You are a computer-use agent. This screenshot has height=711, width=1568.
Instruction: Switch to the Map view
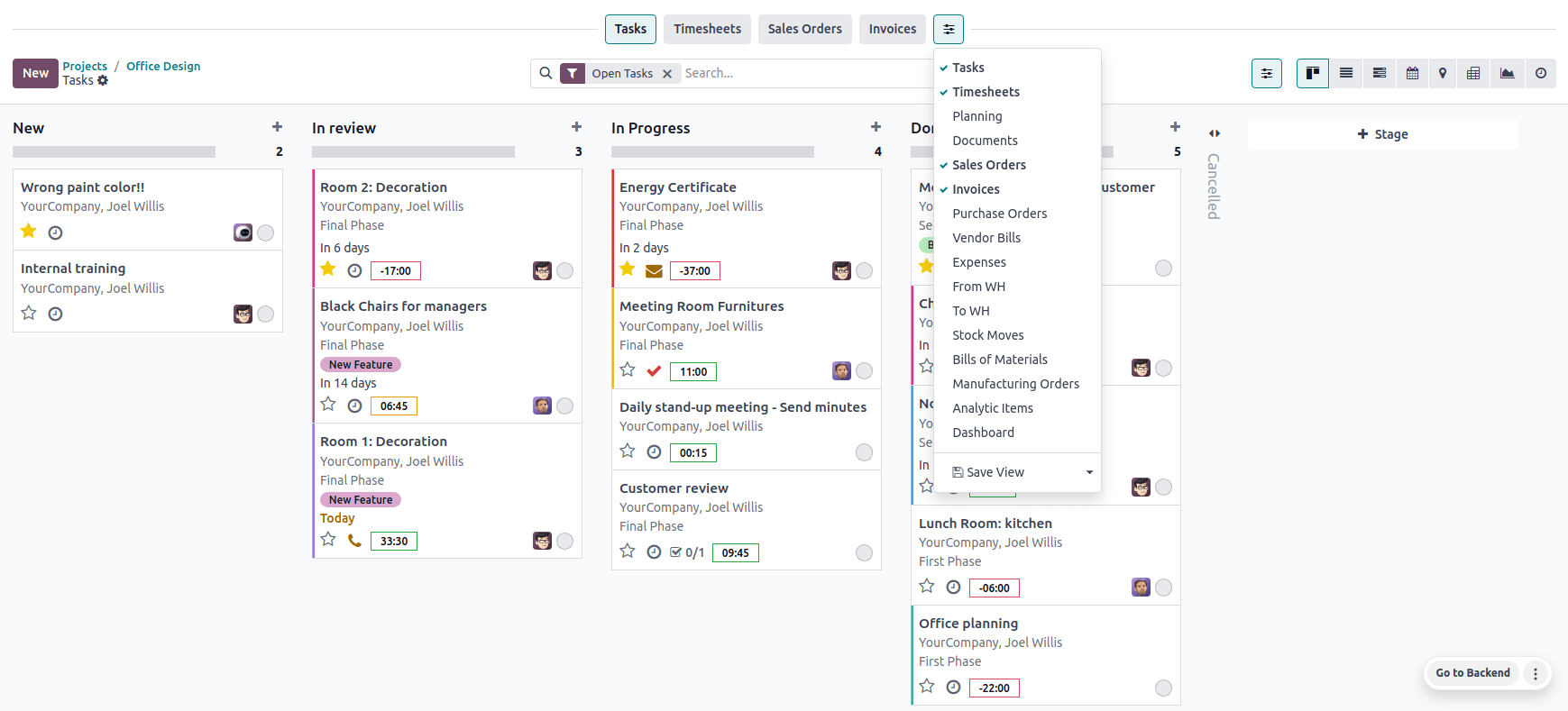[1443, 73]
